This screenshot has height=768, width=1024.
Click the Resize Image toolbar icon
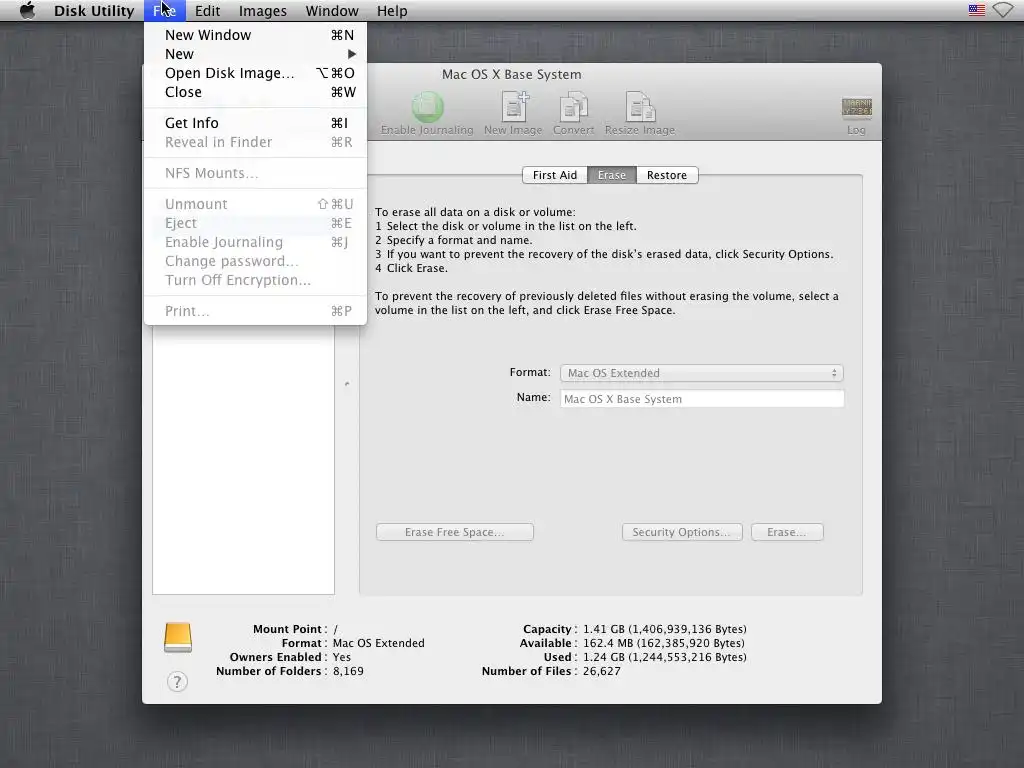pyautogui.click(x=640, y=108)
